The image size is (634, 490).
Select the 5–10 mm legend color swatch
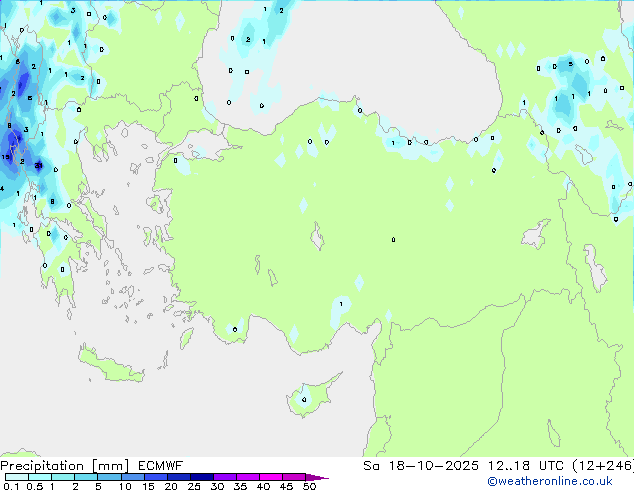pyautogui.click(x=109, y=477)
